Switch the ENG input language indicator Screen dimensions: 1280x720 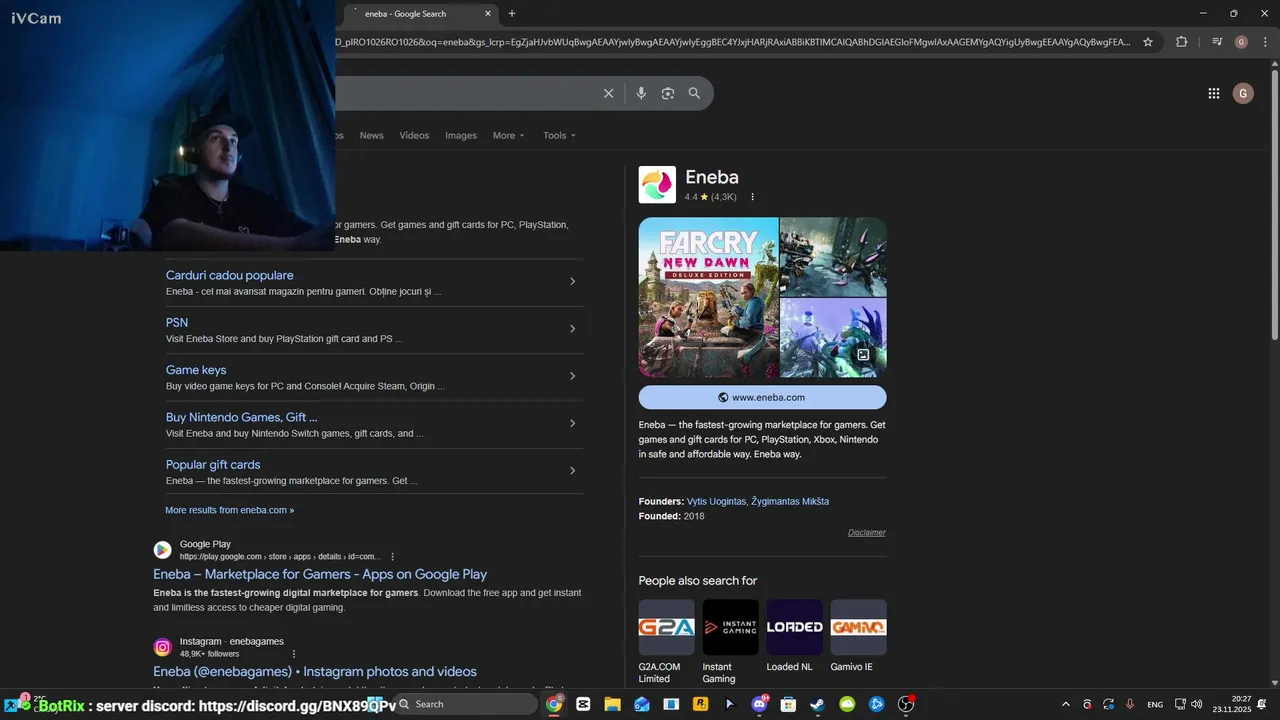[x=1155, y=704]
